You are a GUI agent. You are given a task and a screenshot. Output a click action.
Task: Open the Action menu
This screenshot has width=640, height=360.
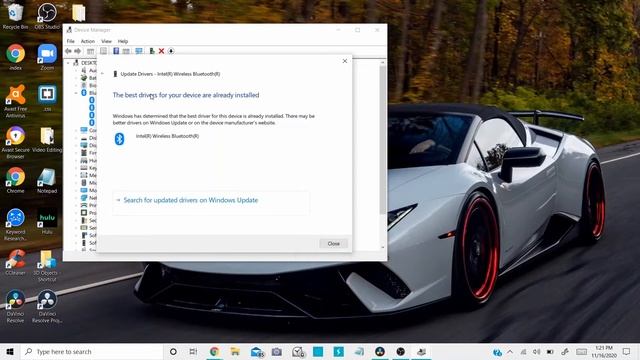click(x=87, y=41)
